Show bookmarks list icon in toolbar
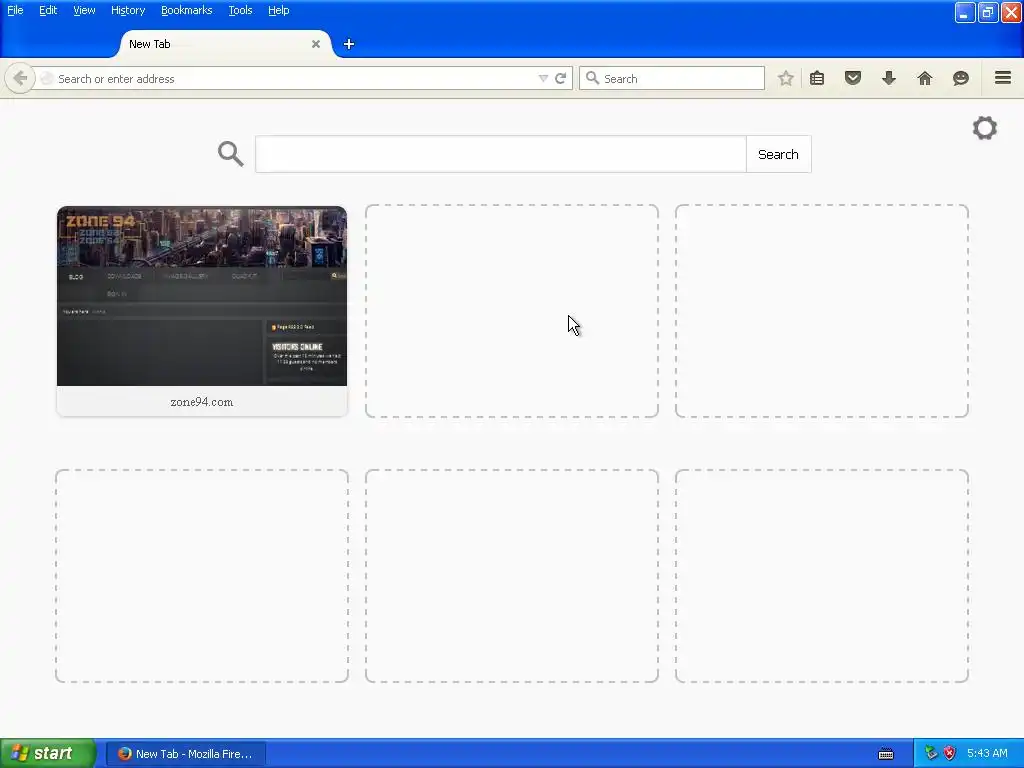Screen dimensions: 1024x768 tap(817, 78)
